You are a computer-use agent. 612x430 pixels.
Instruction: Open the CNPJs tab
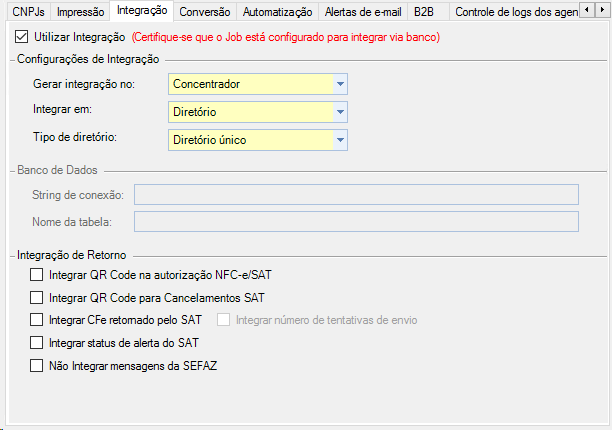(26, 12)
